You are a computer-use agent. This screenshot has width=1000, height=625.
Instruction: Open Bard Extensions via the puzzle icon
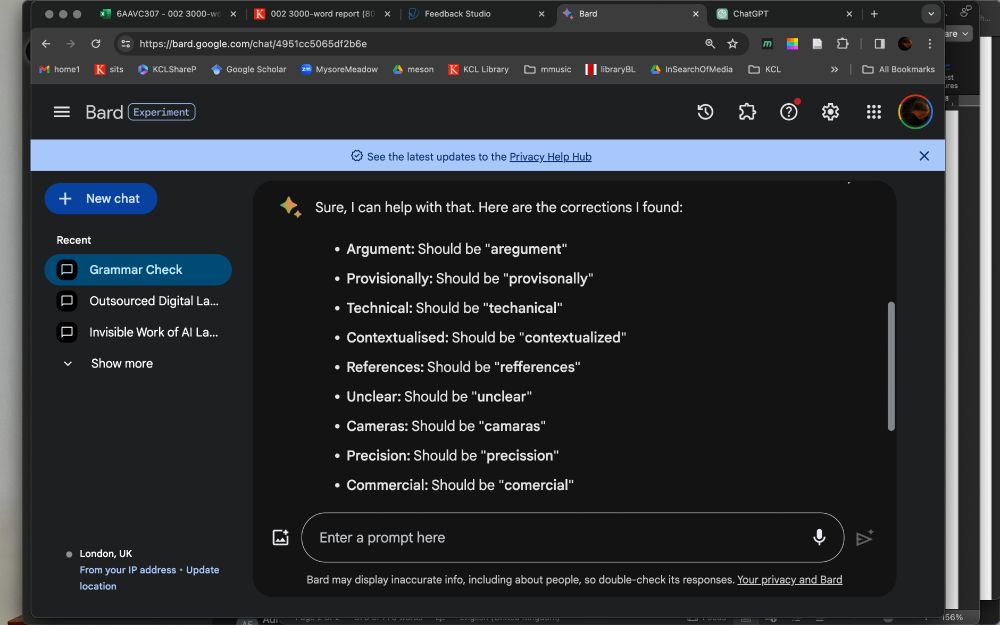(x=747, y=111)
